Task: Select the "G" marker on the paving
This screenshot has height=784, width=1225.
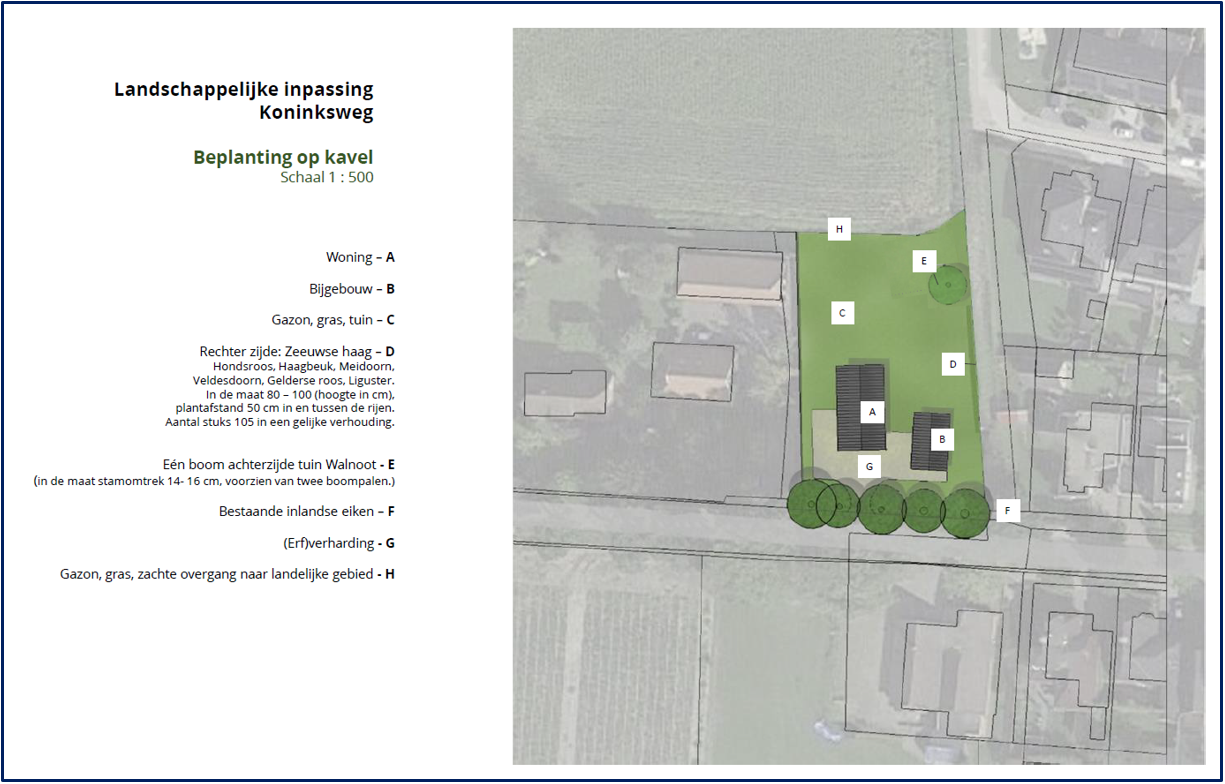Action: pos(869,466)
